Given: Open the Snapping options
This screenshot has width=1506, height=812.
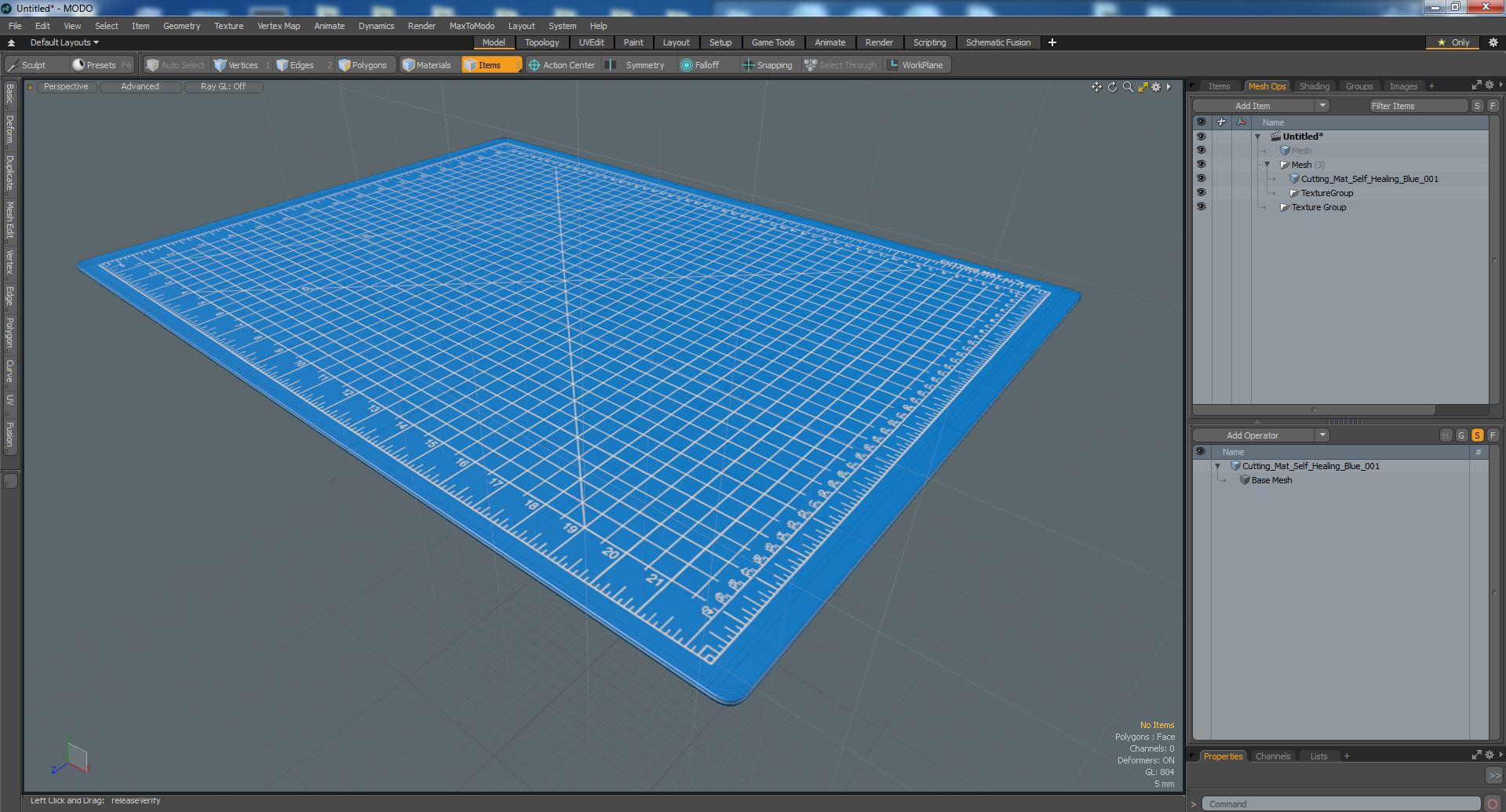Looking at the screenshot, I should click(x=768, y=65).
